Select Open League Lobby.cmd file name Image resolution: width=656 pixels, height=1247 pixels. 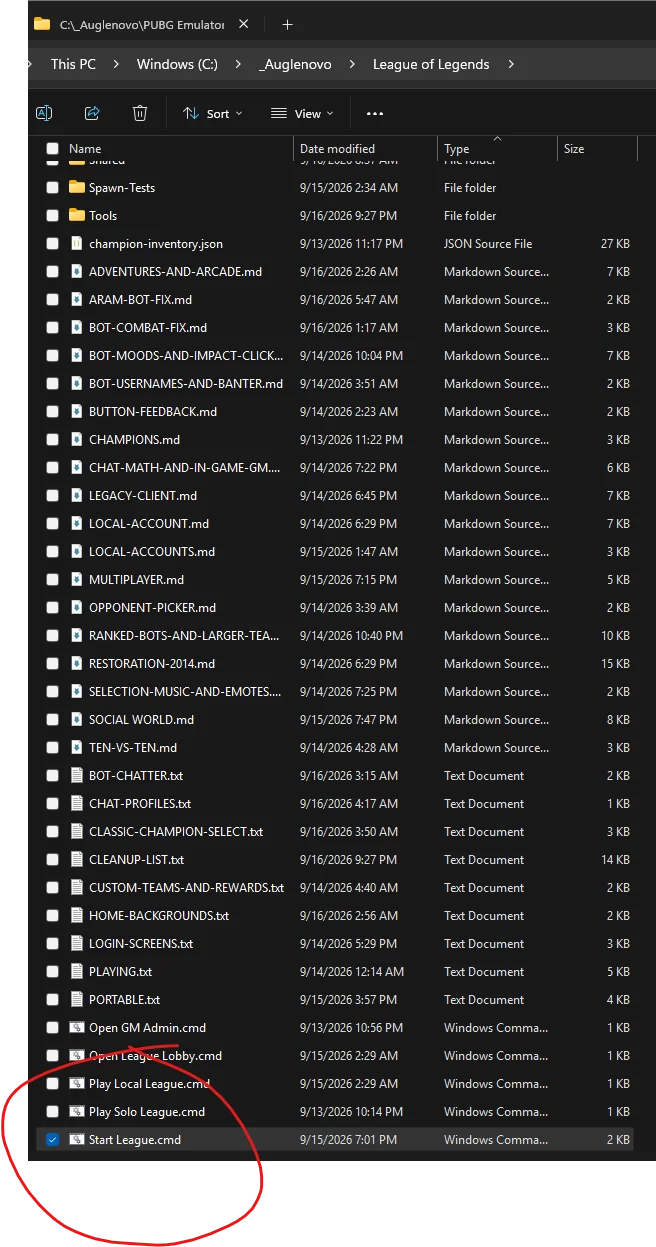(x=155, y=1055)
